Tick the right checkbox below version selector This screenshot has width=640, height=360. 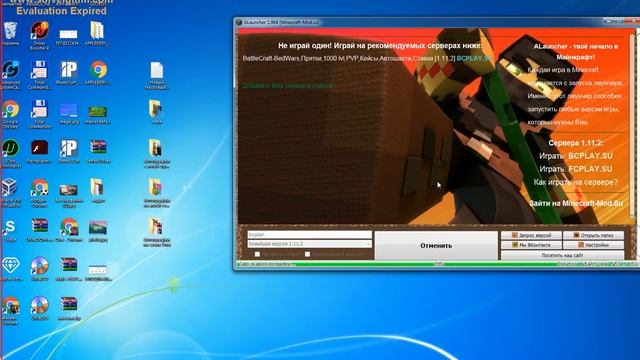(x=307, y=254)
